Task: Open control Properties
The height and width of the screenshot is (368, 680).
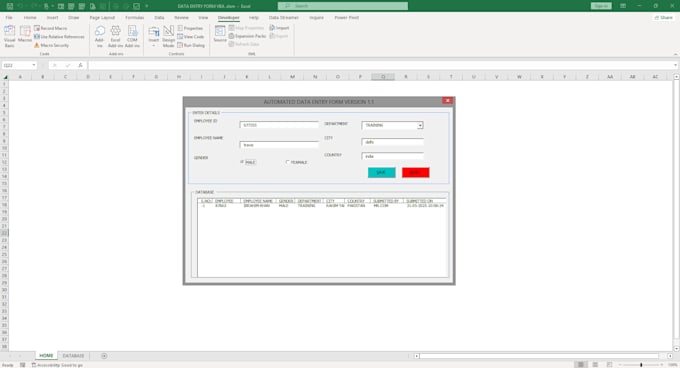Action: tap(190, 28)
